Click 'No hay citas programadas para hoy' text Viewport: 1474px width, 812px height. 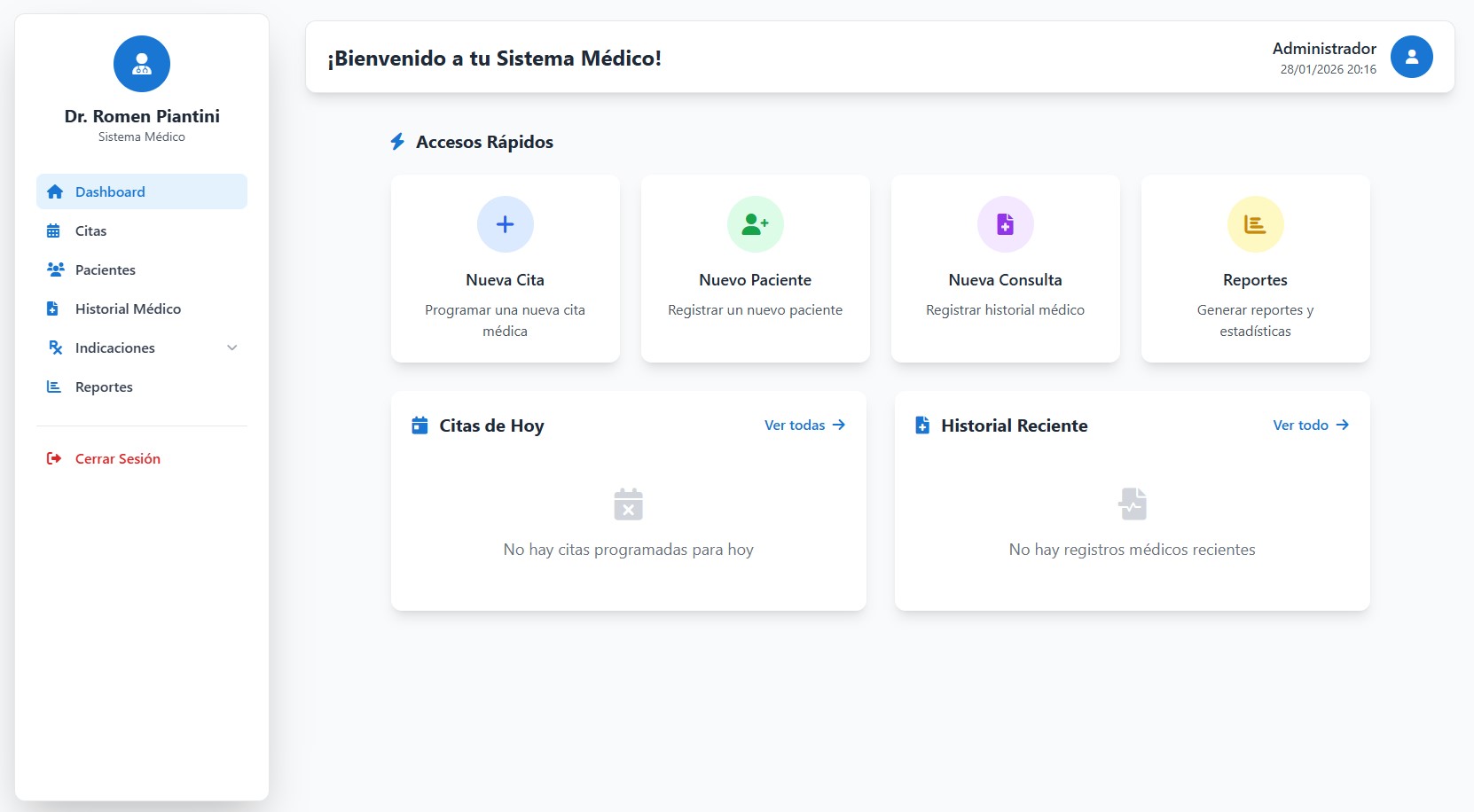[x=629, y=550]
